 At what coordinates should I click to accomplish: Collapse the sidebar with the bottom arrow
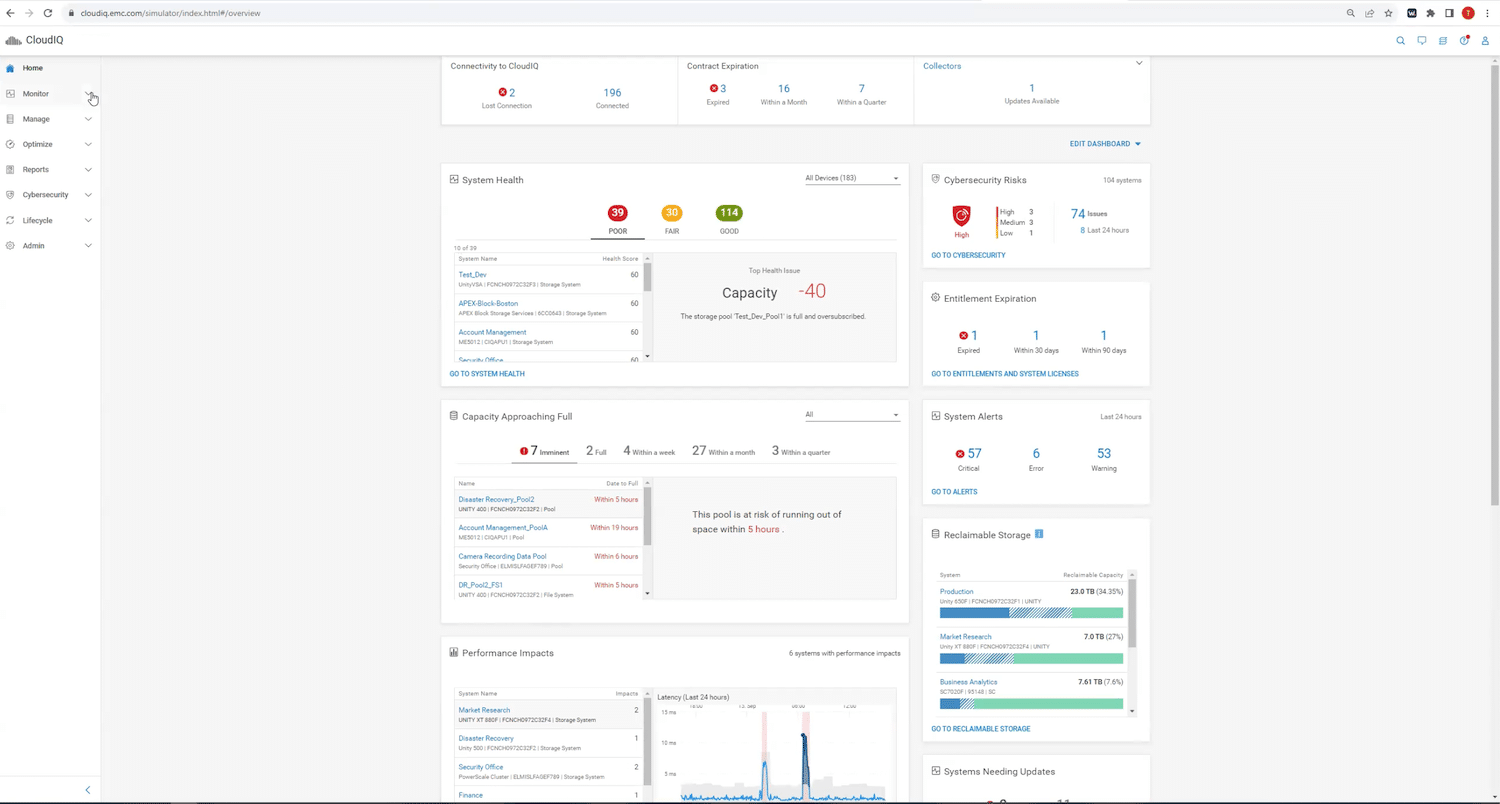[x=88, y=790]
